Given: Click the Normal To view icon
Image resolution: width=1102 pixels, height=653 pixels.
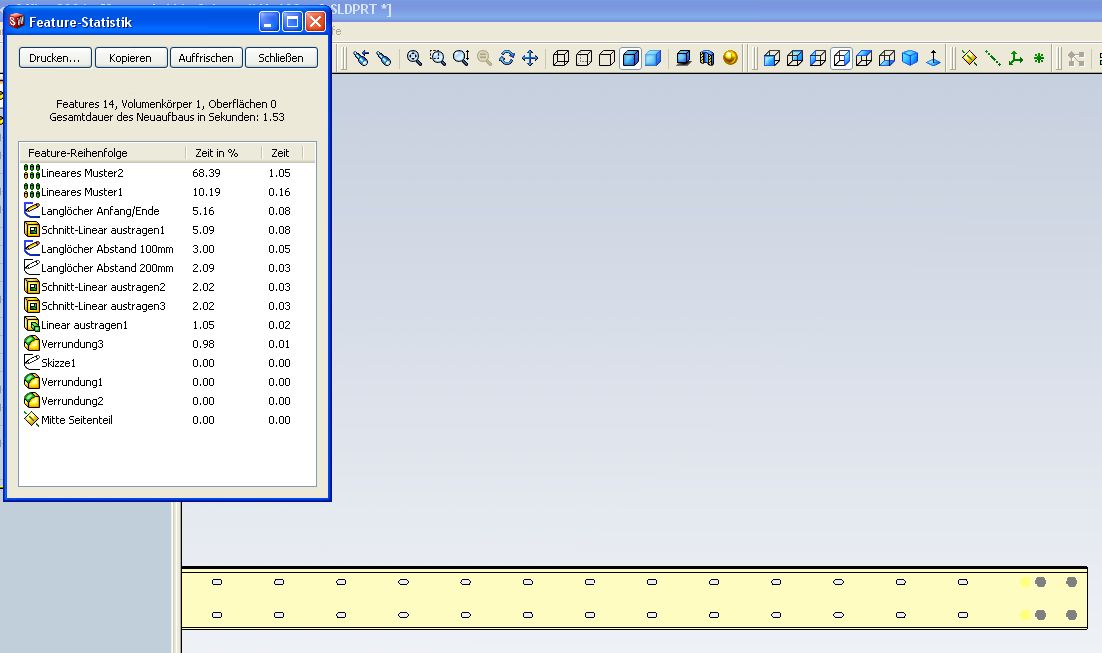Looking at the screenshot, I should 933,58.
